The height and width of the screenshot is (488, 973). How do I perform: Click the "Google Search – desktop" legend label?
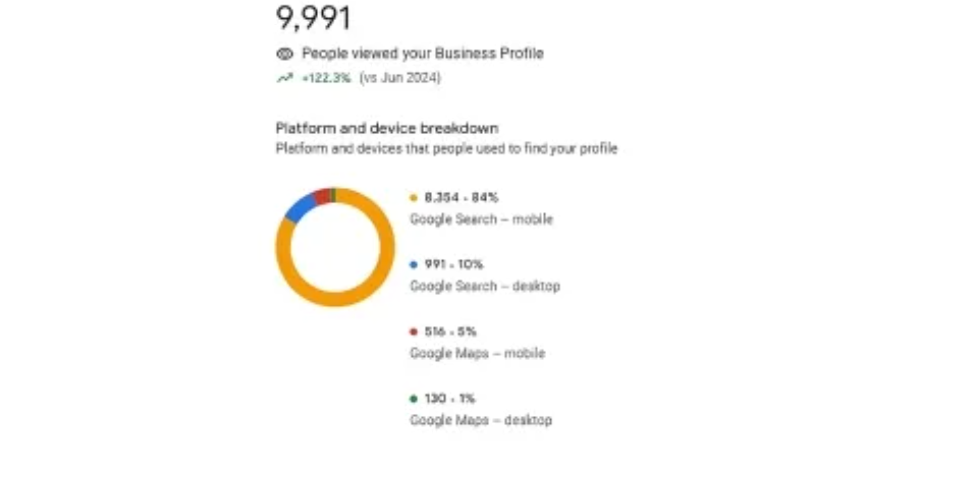(x=485, y=286)
